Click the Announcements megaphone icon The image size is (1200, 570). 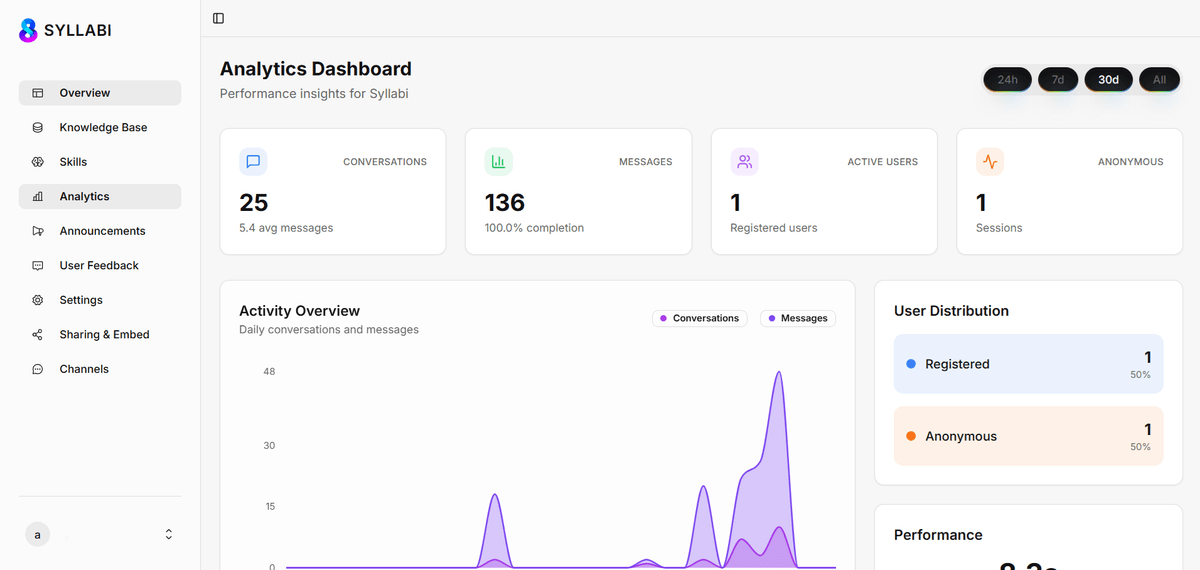[x=38, y=231]
